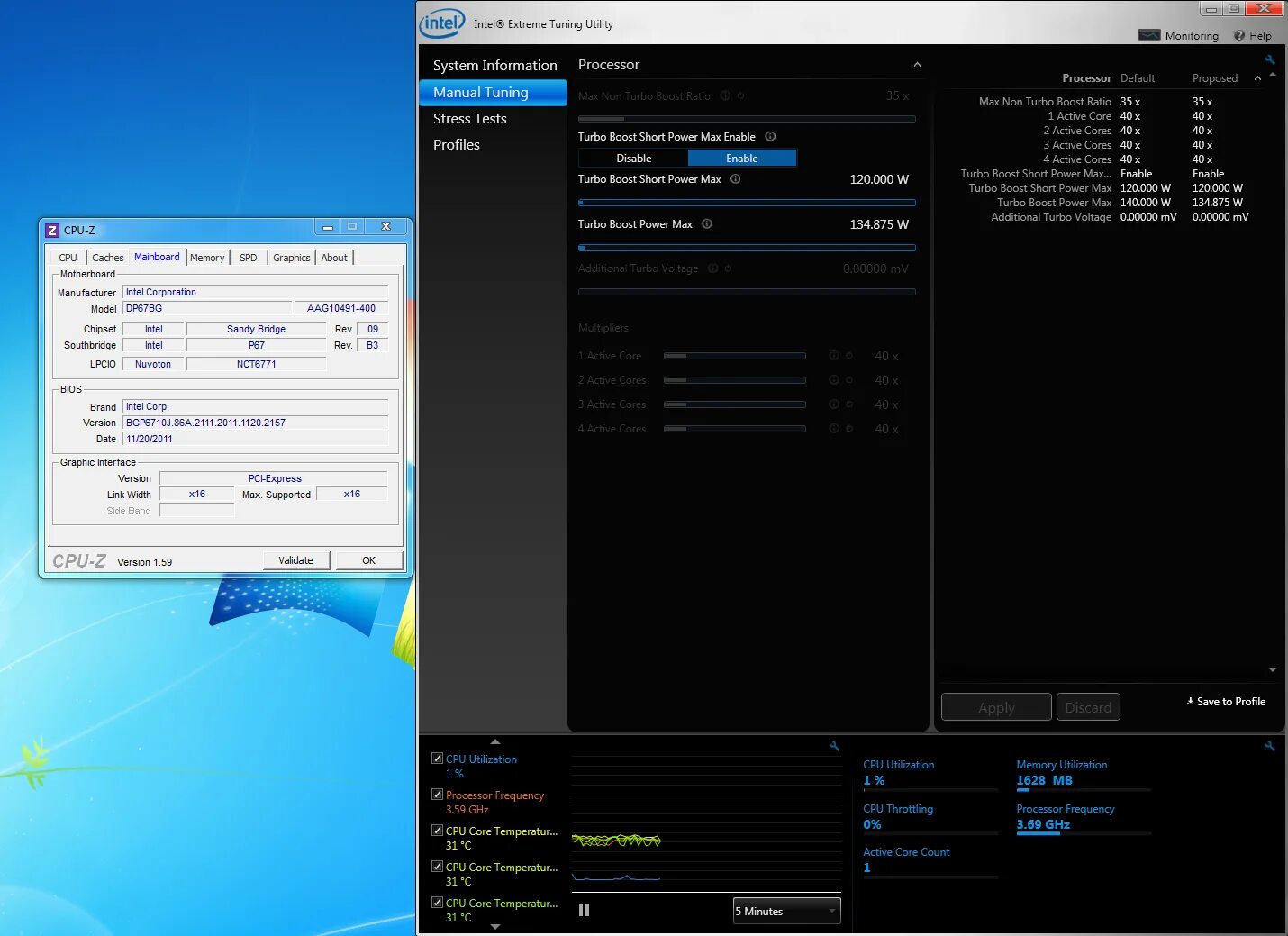This screenshot has height=936, width=1288.
Task: Switch to Graphics tab in CPU-Z
Action: pos(292,258)
